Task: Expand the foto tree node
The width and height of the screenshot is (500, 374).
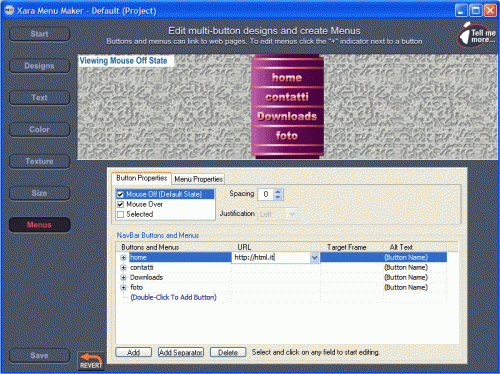Action: pos(123,287)
